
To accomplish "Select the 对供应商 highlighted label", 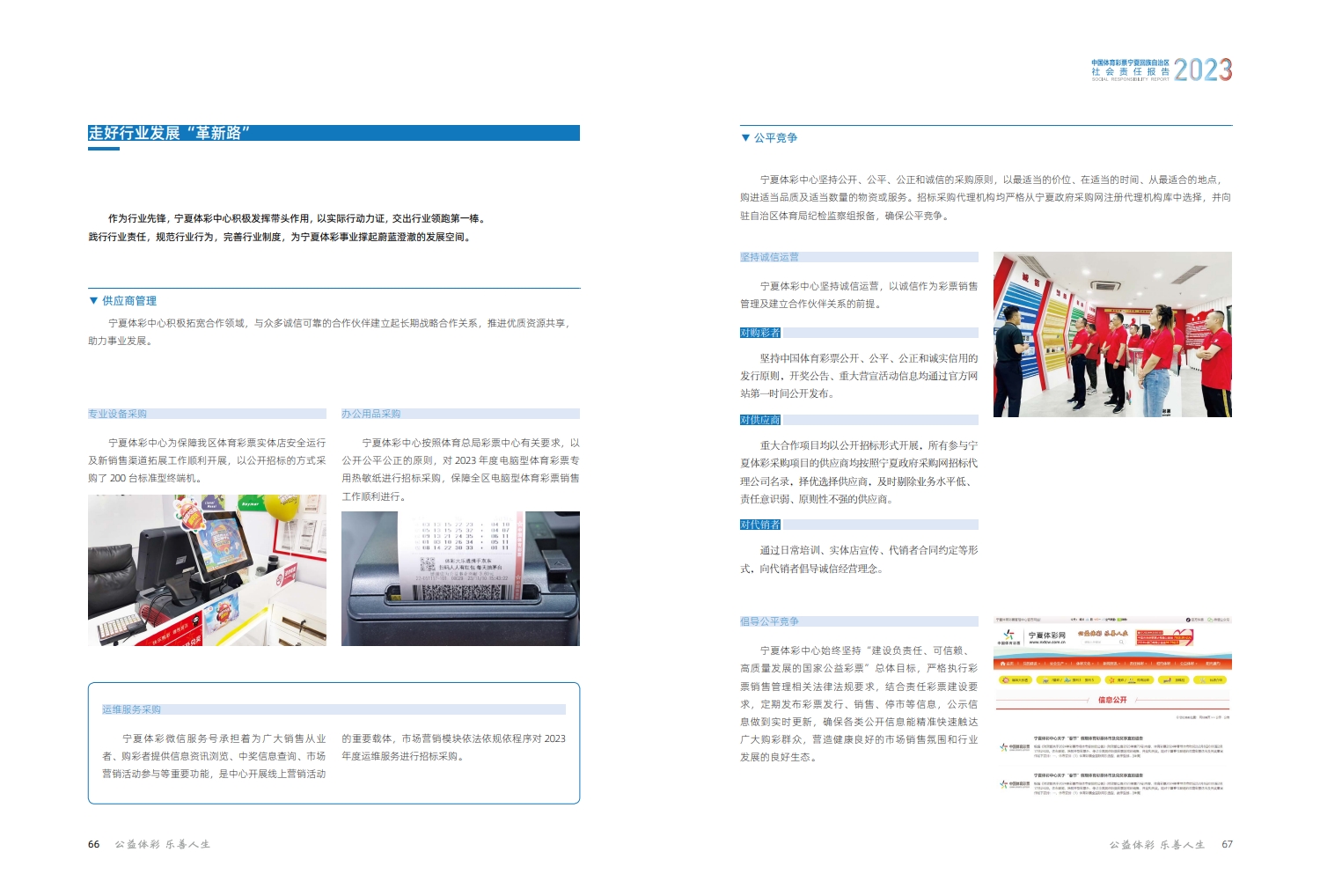I will pos(760,420).
